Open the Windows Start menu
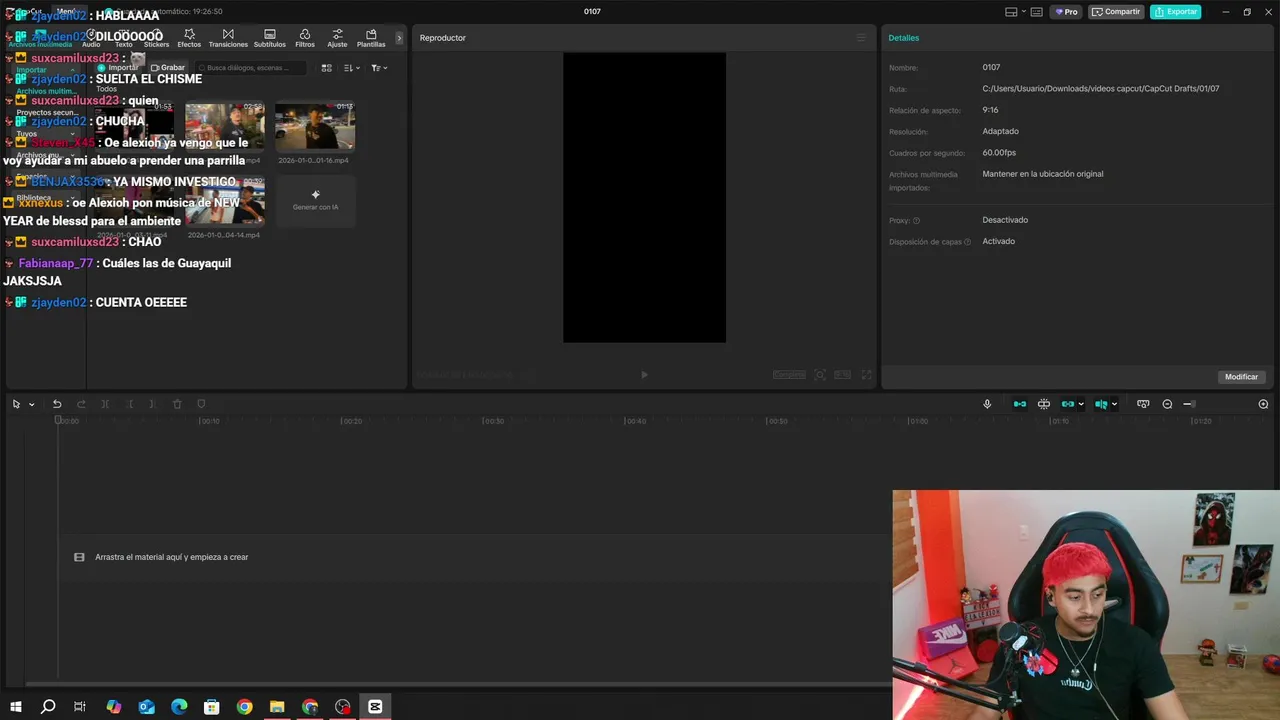 click(x=15, y=707)
